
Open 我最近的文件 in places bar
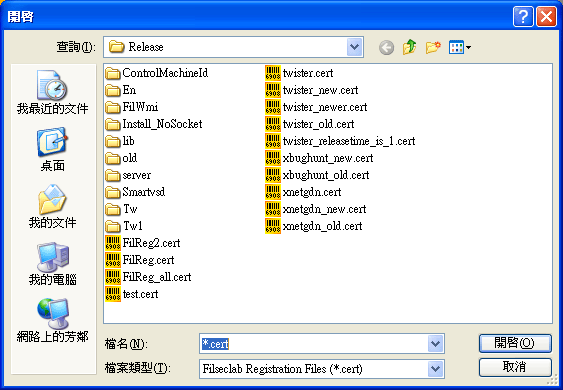click(x=52, y=92)
